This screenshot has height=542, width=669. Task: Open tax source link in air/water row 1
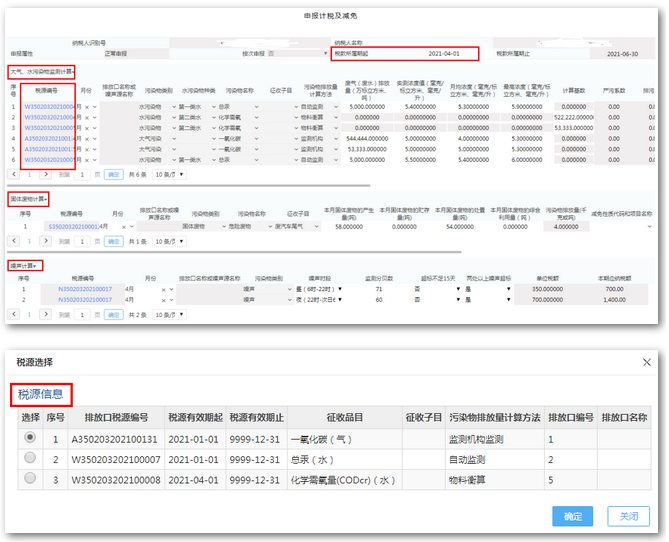click(x=49, y=107)
